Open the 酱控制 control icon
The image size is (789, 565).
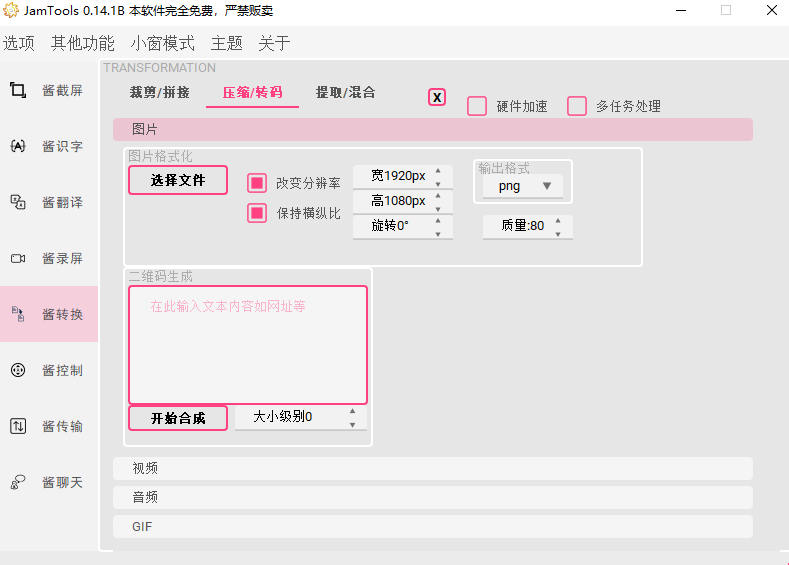18,370
